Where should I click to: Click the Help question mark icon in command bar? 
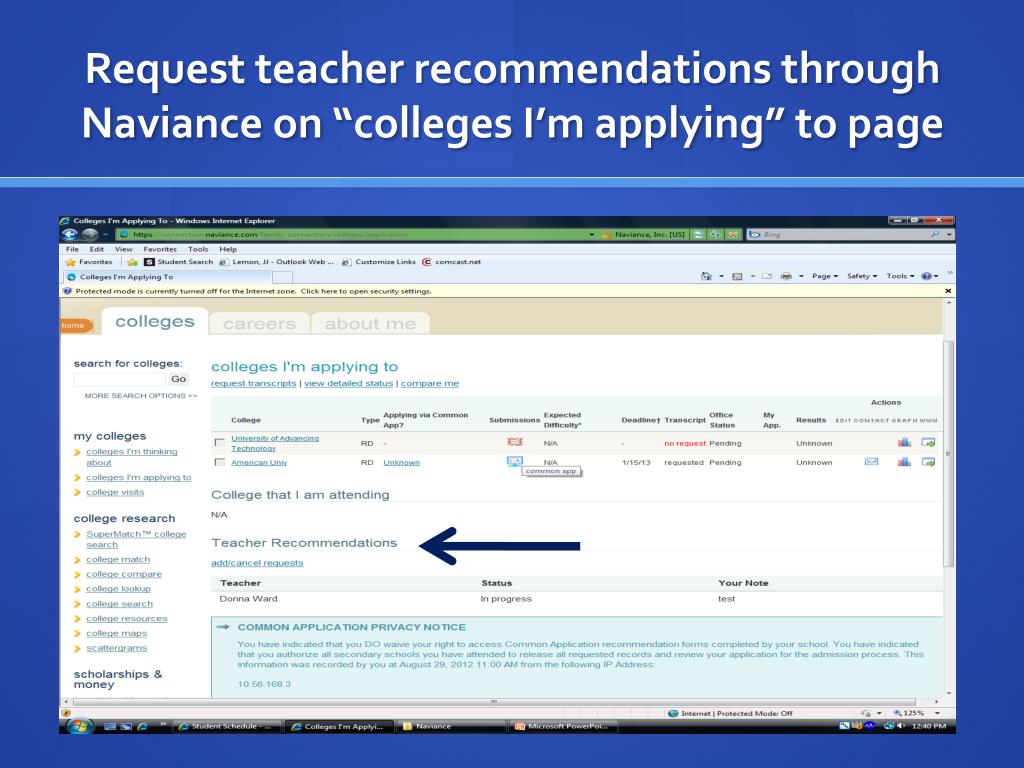click(x=926, y=276)
